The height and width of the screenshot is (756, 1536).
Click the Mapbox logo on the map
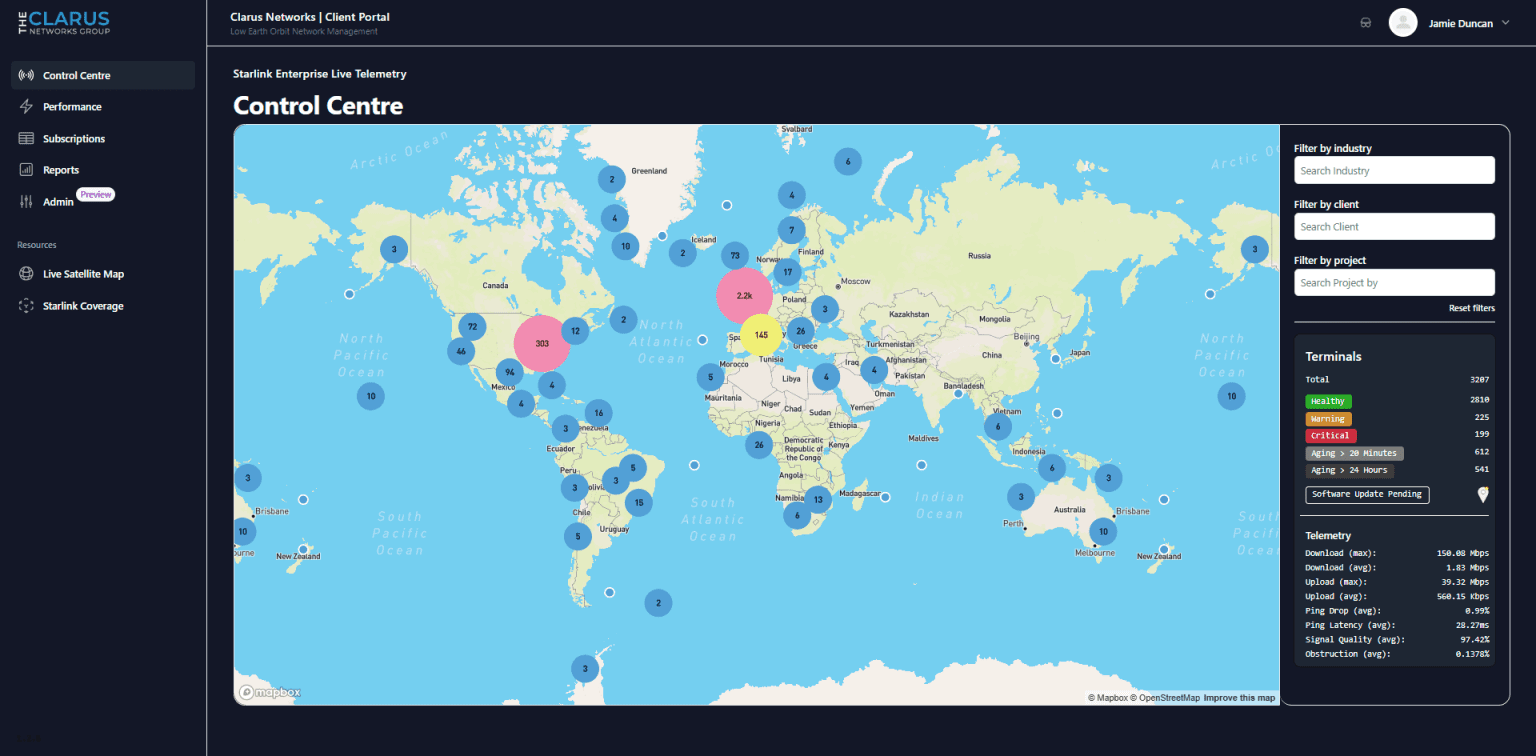(269, 692)
